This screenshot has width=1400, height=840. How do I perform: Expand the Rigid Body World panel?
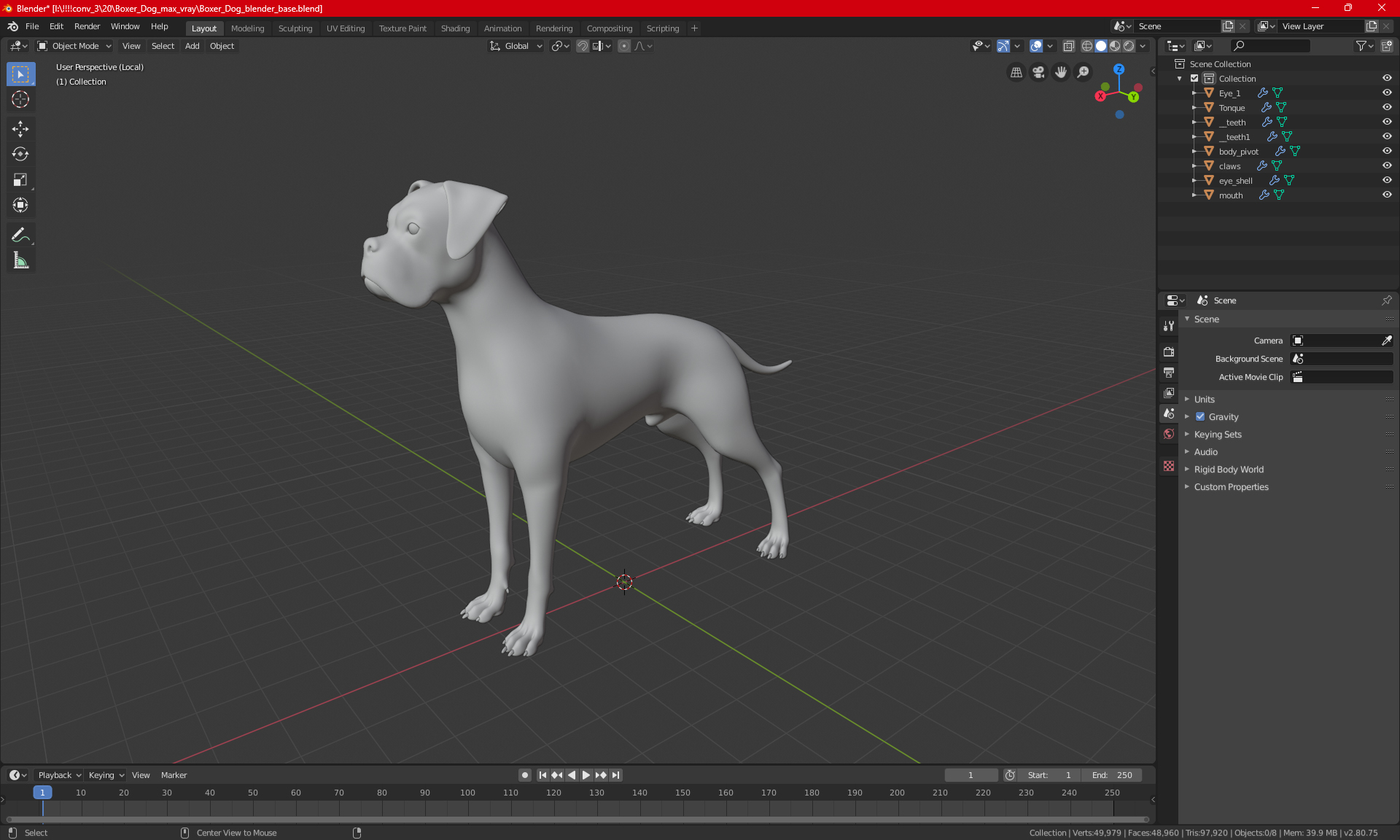[x=1229, y=470]
